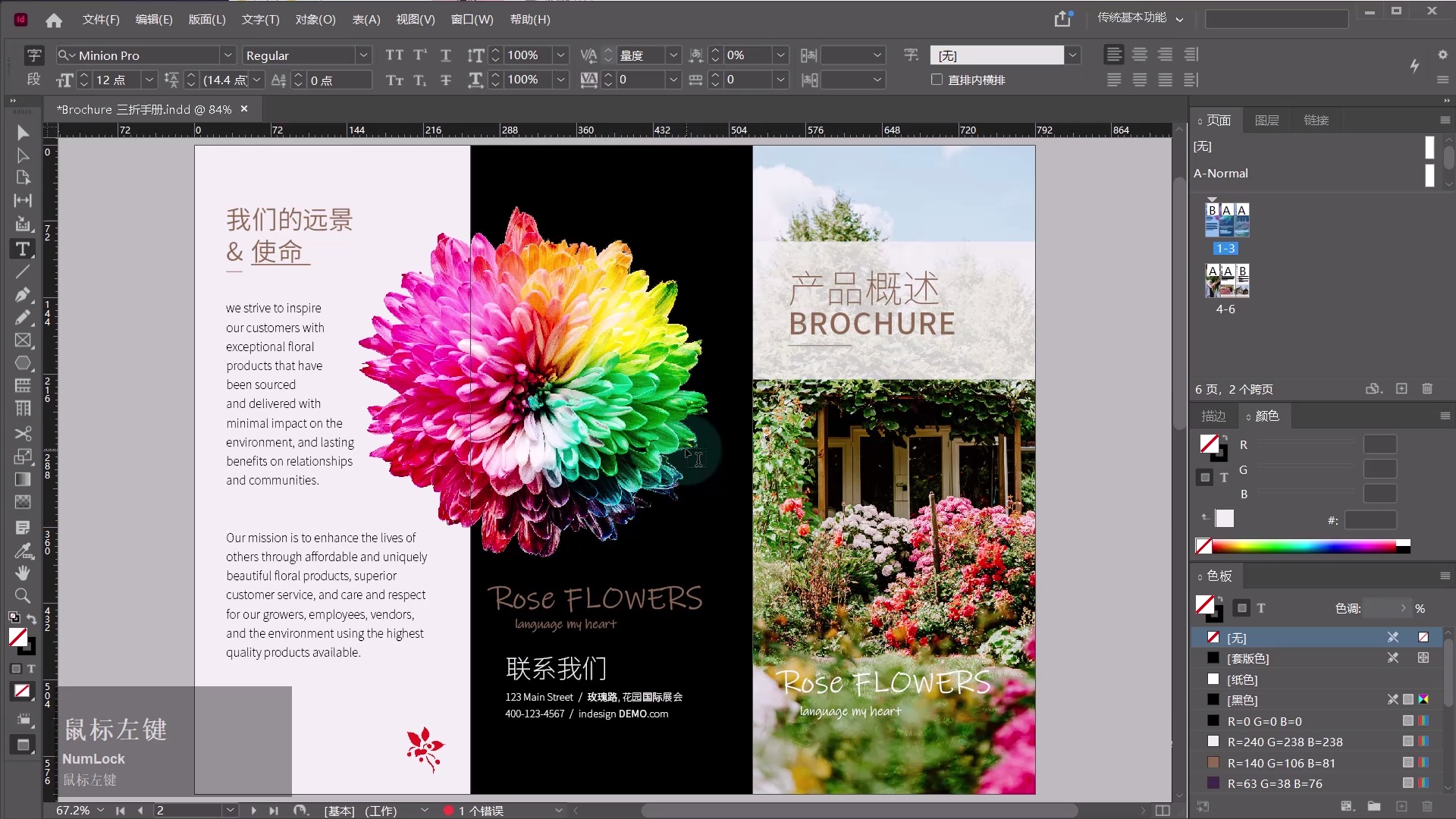The width and height of the screenshot is (1456, 819).
Task: Select the Hand tool
Action: coord(23,573)
